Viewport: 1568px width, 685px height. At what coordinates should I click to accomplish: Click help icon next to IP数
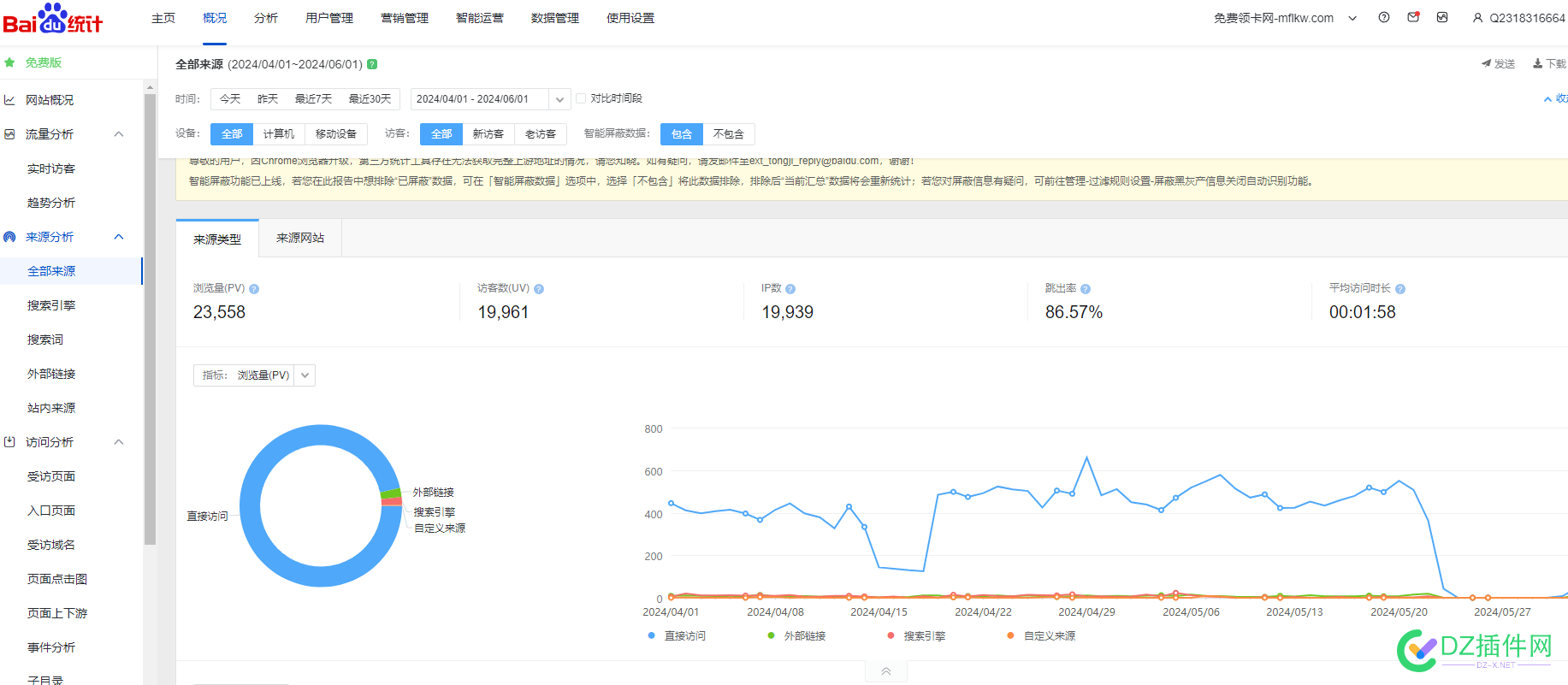click(790, 289)
